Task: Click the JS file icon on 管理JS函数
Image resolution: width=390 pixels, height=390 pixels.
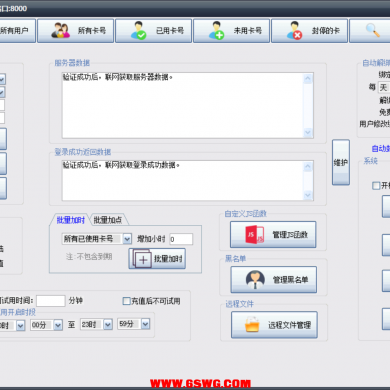Action: (254, 235)
